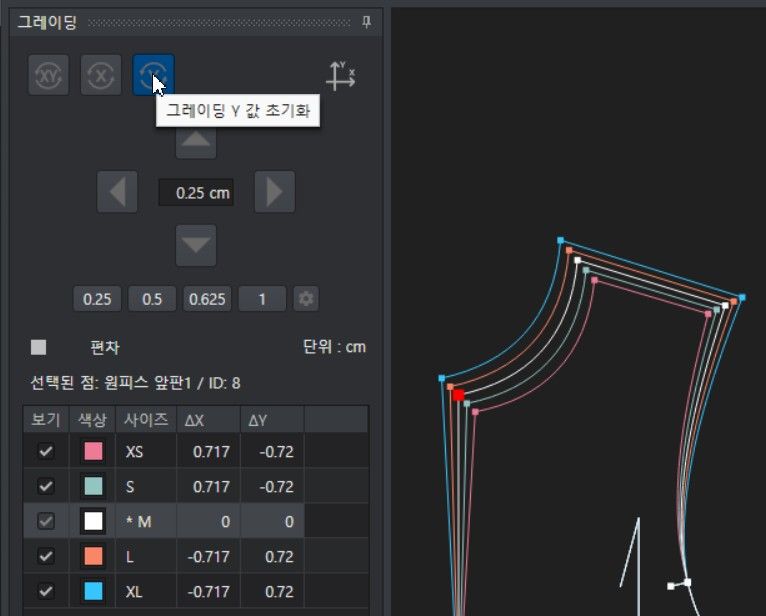
Task: Reset grading Y value icon
Action: coord(153,75)
